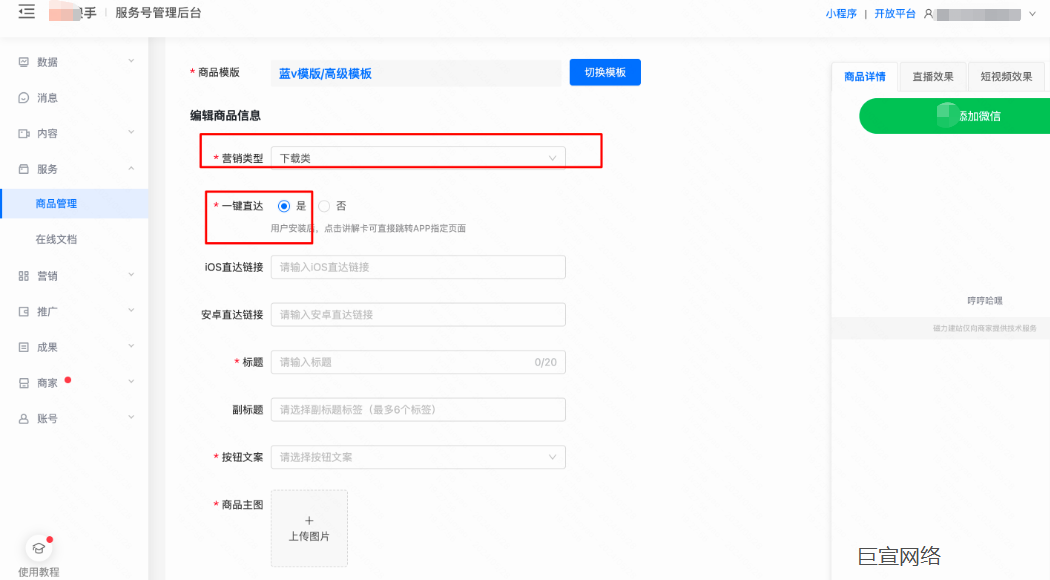Viewport: 1050px width, 580px height.
Task: Click the 蓝v模版/高级模板 template link
Action: [325, 74]
